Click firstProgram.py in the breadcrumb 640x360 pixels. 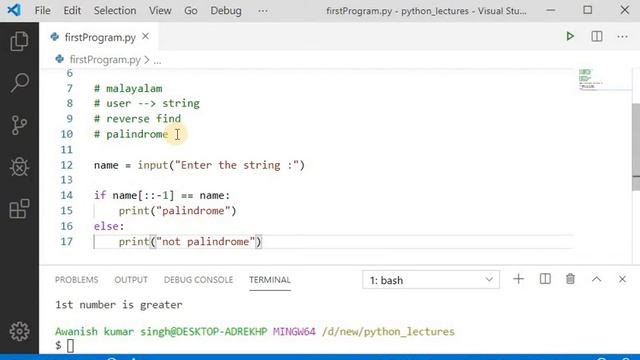105,60
